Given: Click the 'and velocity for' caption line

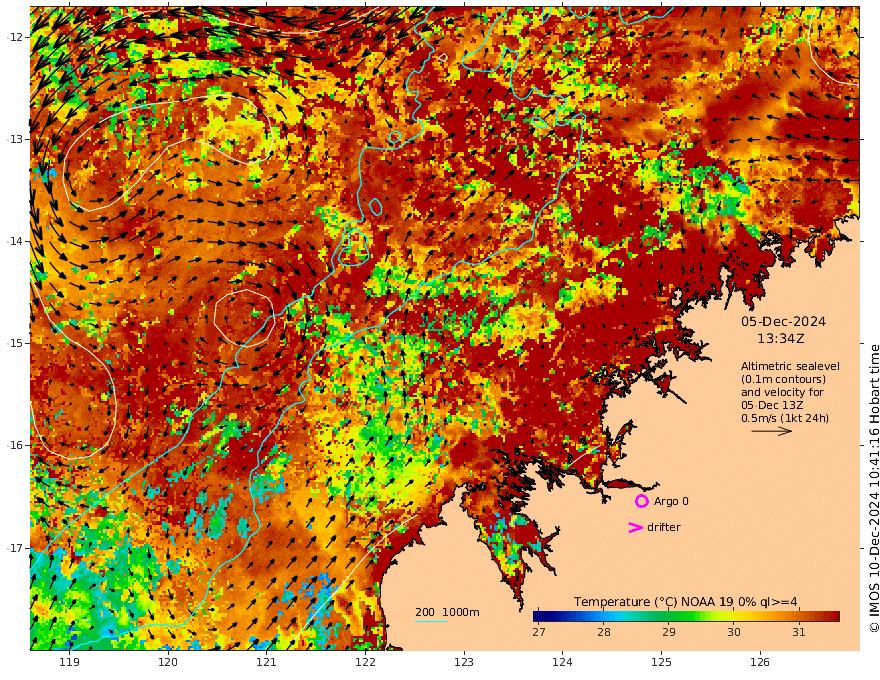Looking at the screenshot, I should tap(782, 392).
